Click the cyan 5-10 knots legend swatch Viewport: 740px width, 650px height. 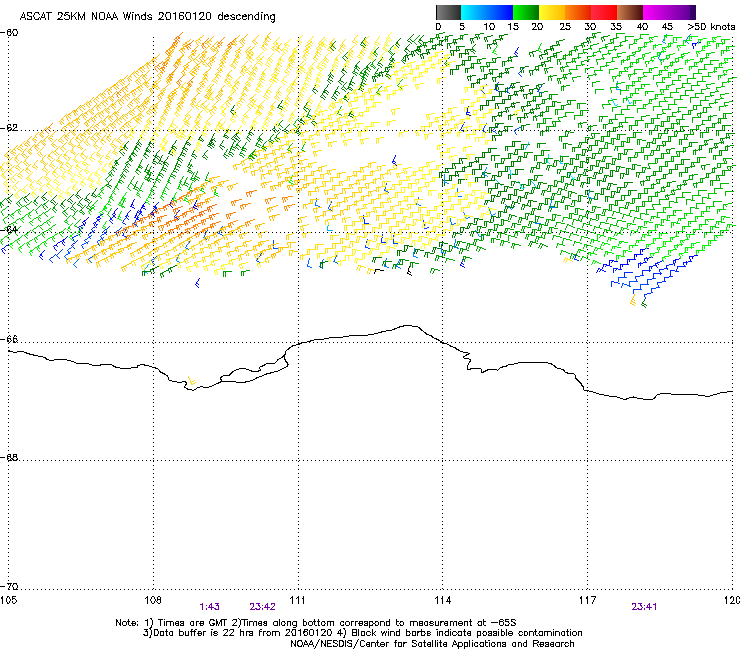click(x=475, y=12)
